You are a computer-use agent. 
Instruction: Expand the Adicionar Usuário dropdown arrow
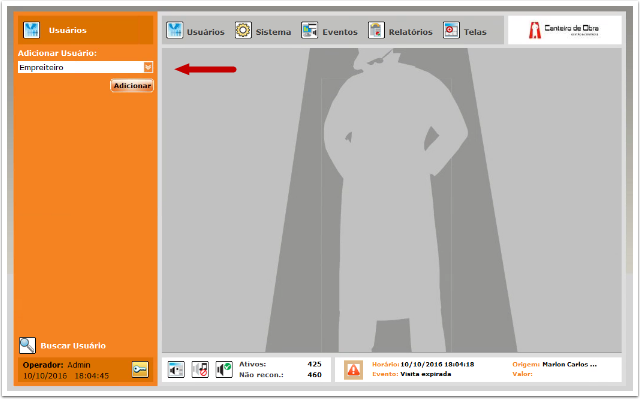[x=148, y=67]
